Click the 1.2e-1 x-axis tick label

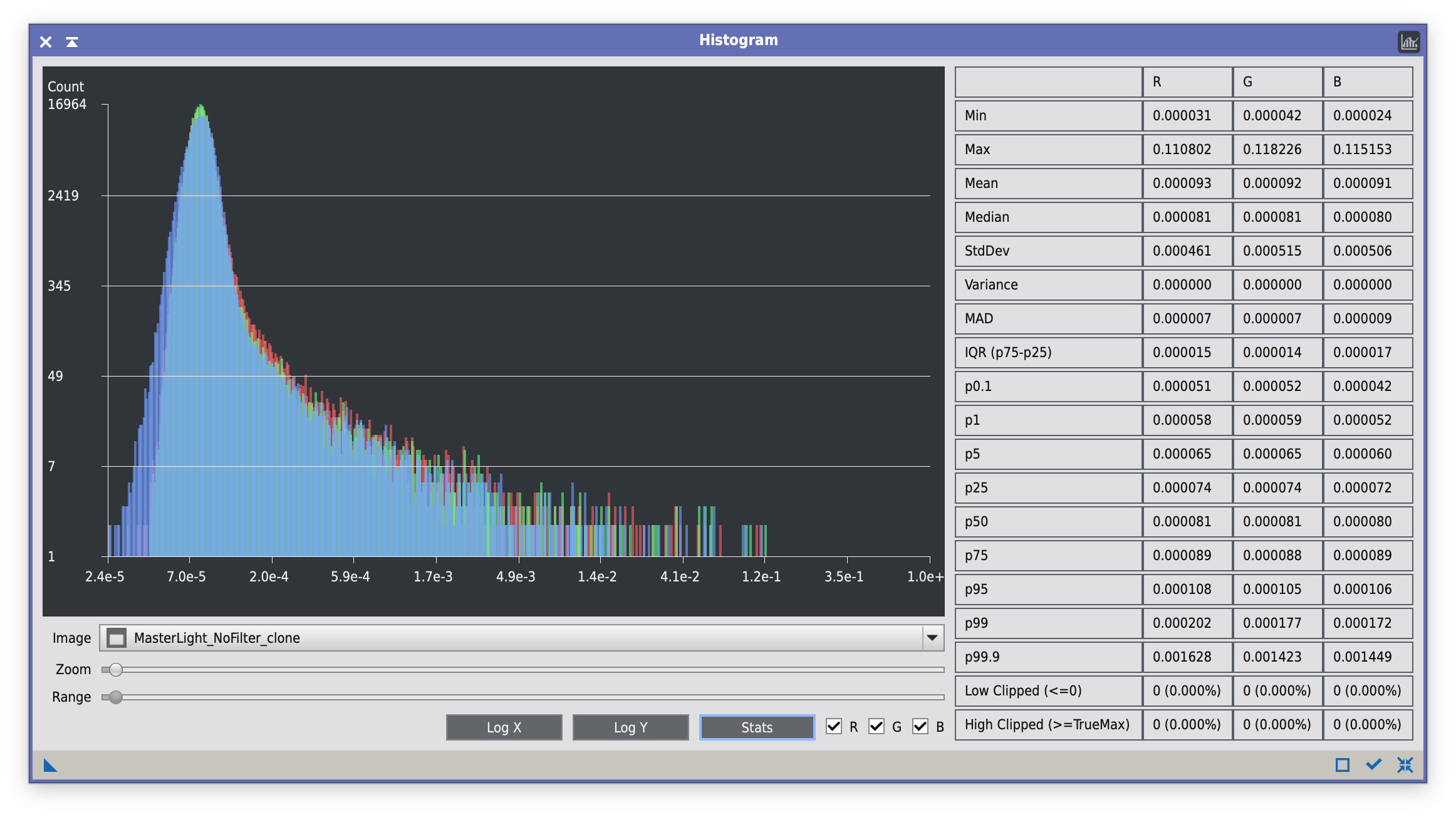tap(761, 576)
